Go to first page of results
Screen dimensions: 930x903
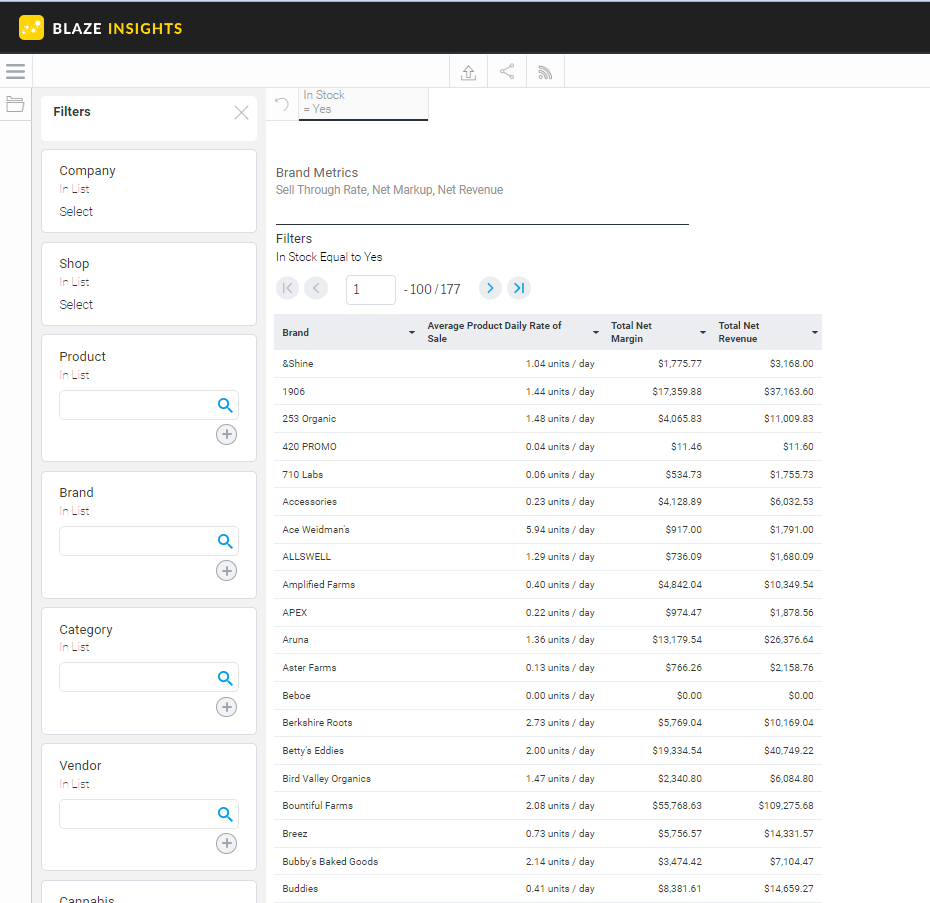tap(288, 288)
